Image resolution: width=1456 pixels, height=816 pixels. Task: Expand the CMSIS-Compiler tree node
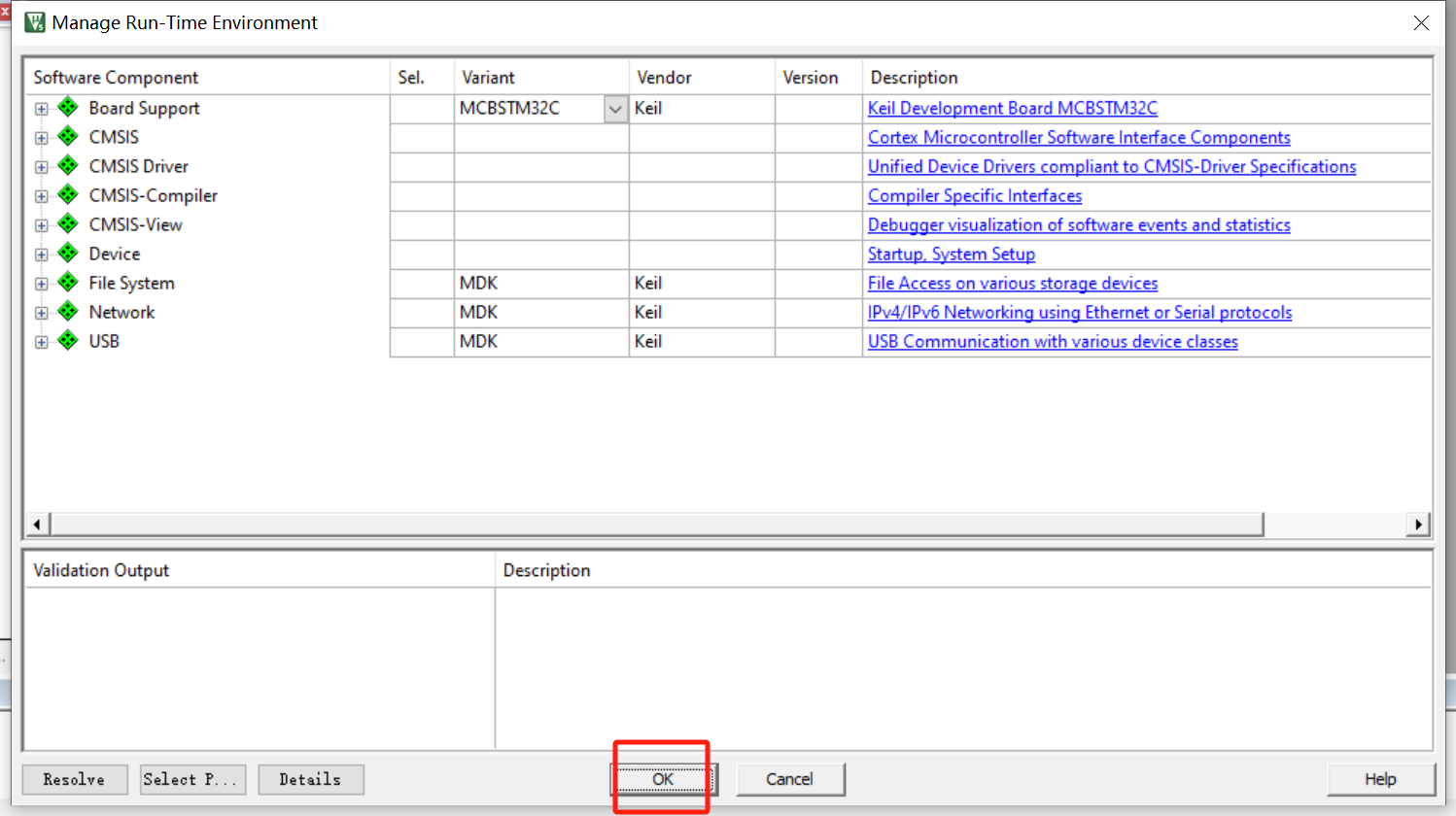(41, 196)
